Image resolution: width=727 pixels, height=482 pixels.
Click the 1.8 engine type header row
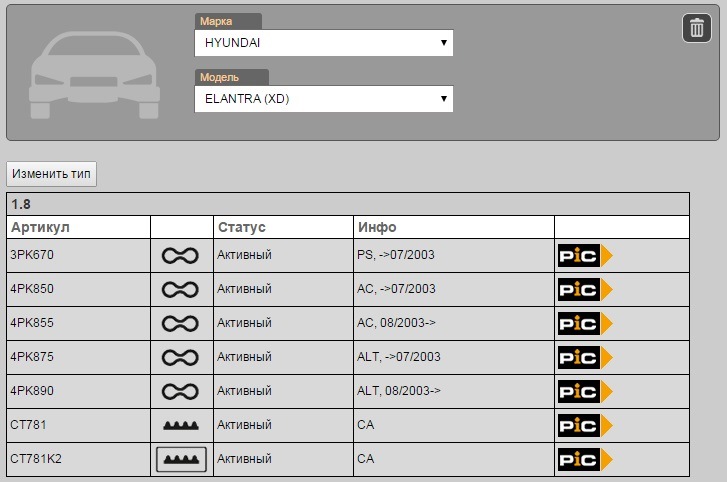point(348,204)
